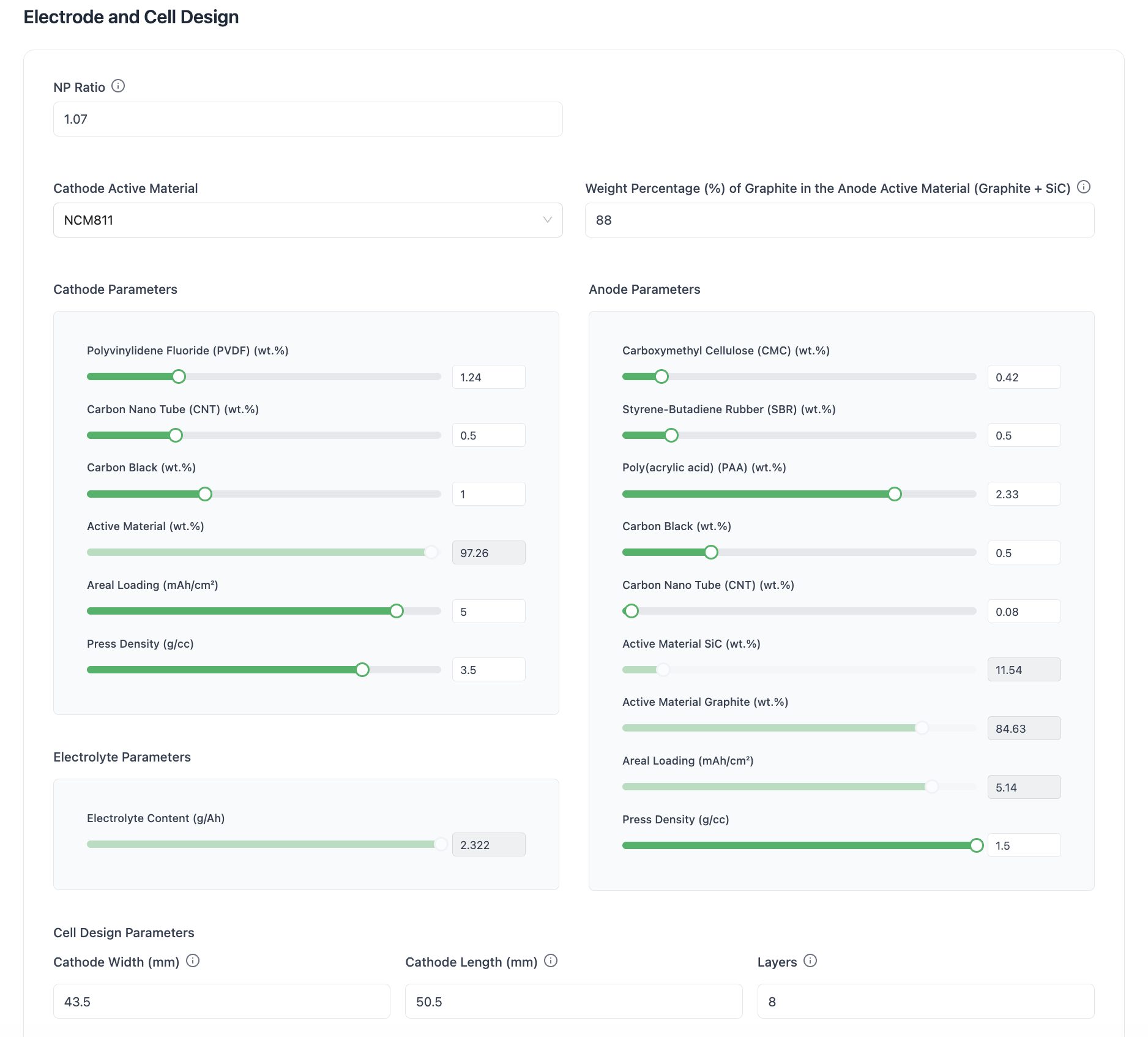
Task: Click the anode Carbon Black slider handle
Action: [x=711, y=553]
